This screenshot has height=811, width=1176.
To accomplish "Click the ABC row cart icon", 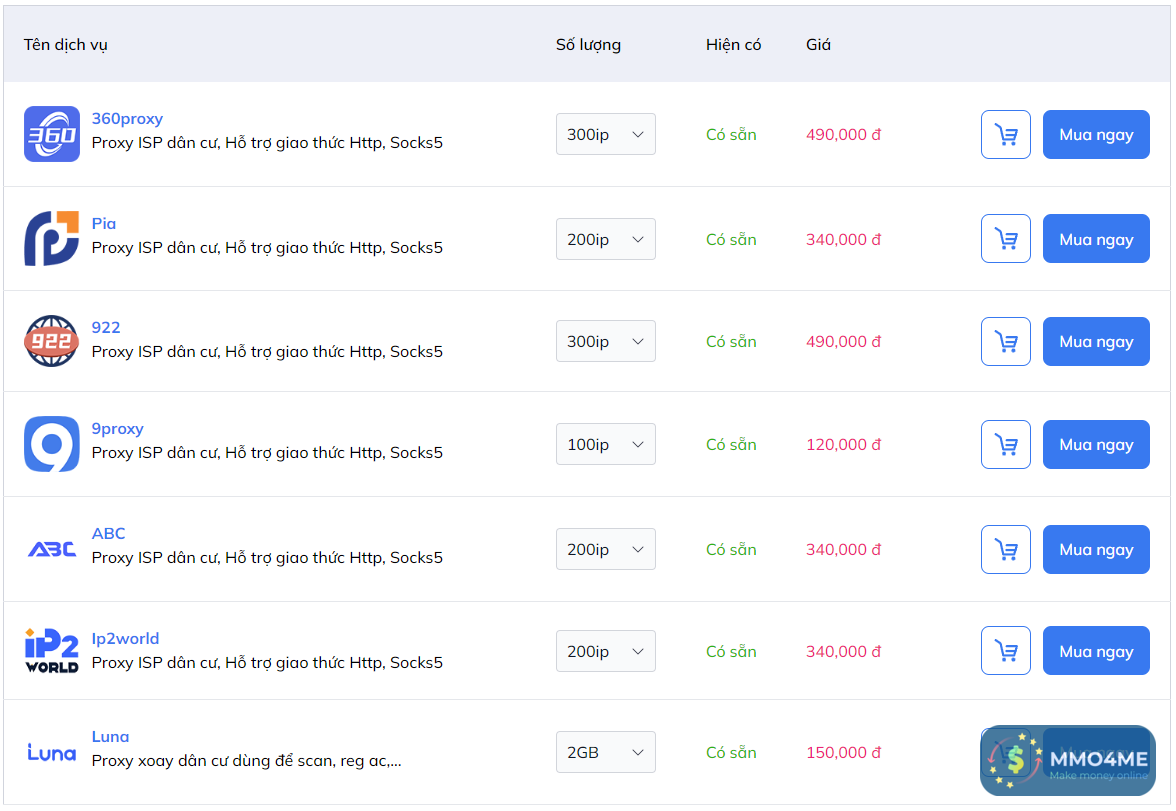I will click(x=1005, y=549).
